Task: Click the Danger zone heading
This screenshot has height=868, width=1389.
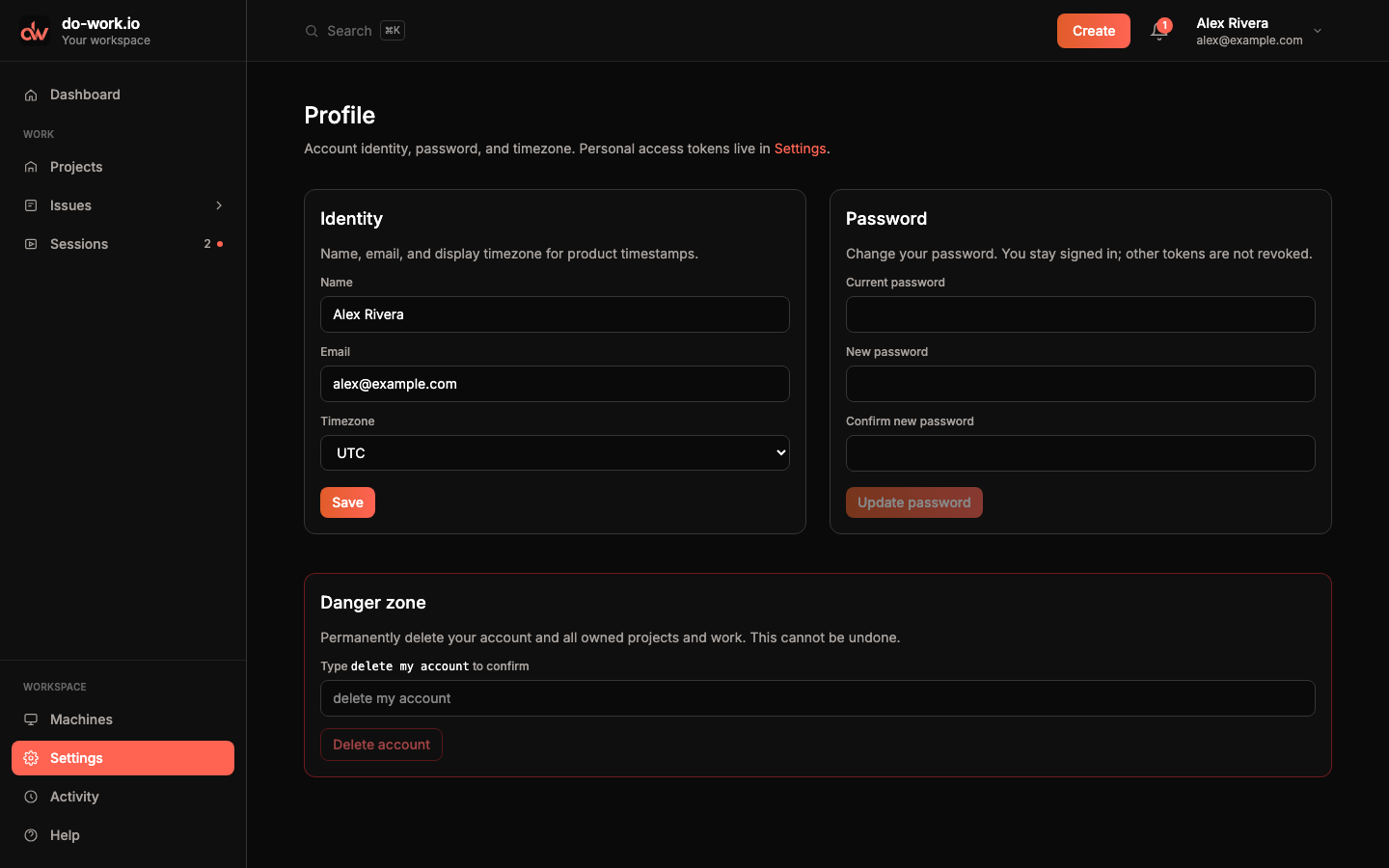Action: [x=373, y=603]
